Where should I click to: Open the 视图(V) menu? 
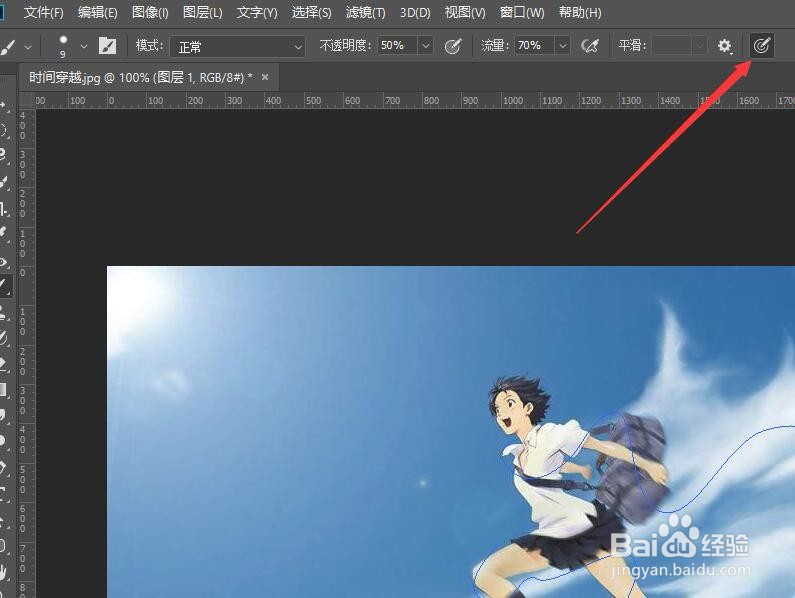464,12
